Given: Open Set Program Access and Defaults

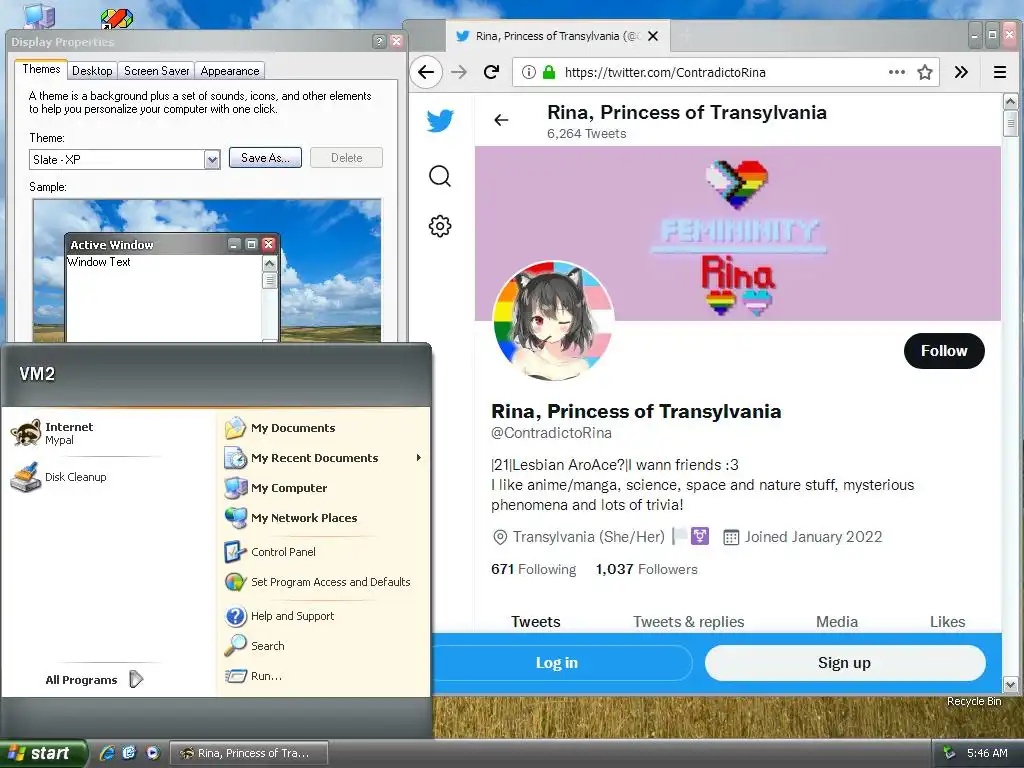Looking at the screenshot, I should pos(318,582).
